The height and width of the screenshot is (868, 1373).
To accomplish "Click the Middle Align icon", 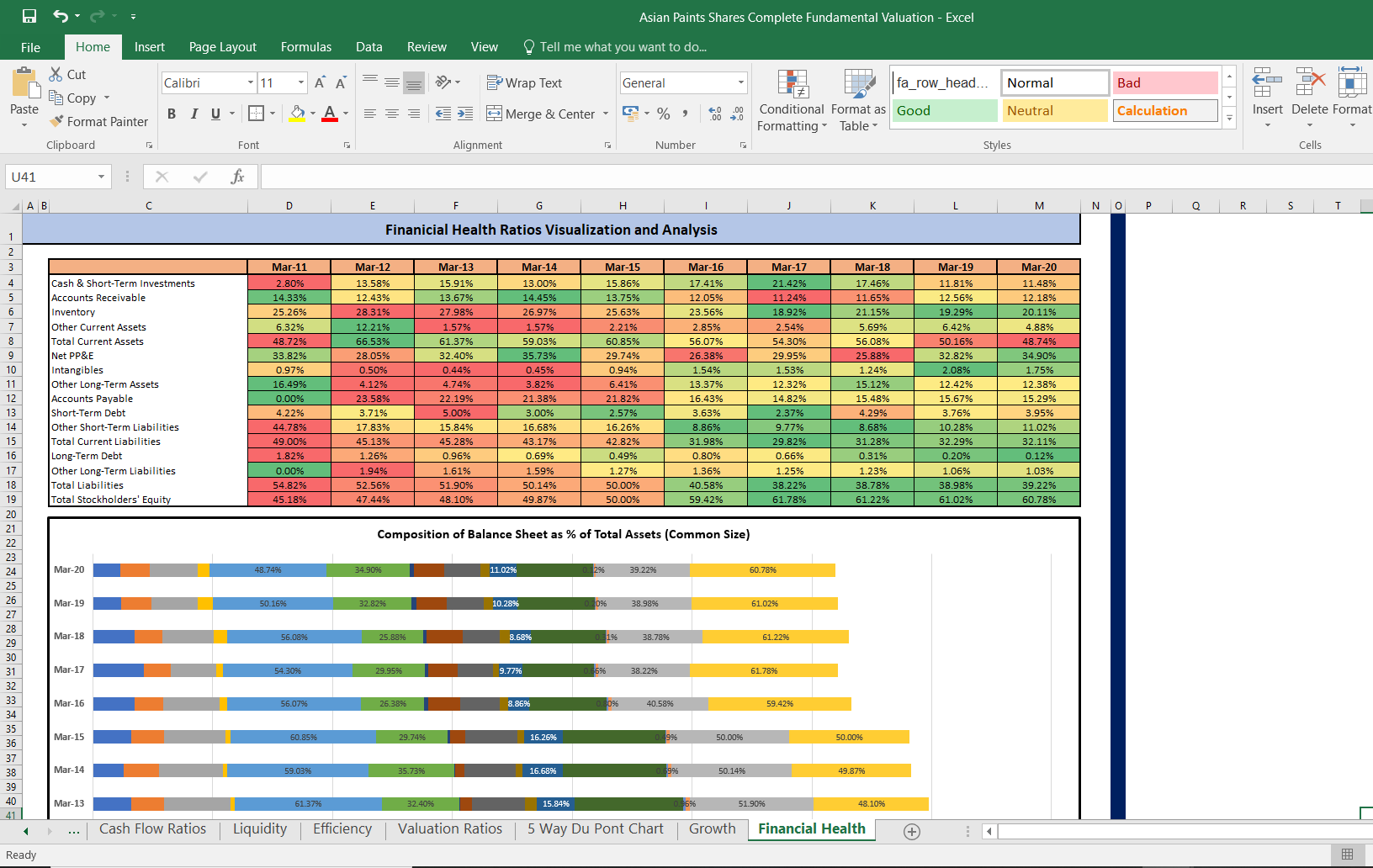I will tap(392, 82).
